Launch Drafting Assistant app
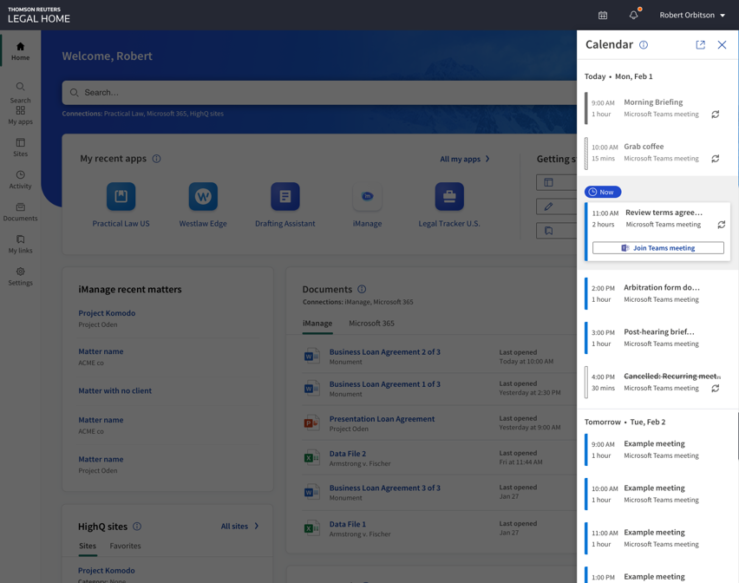 [285, 205]
